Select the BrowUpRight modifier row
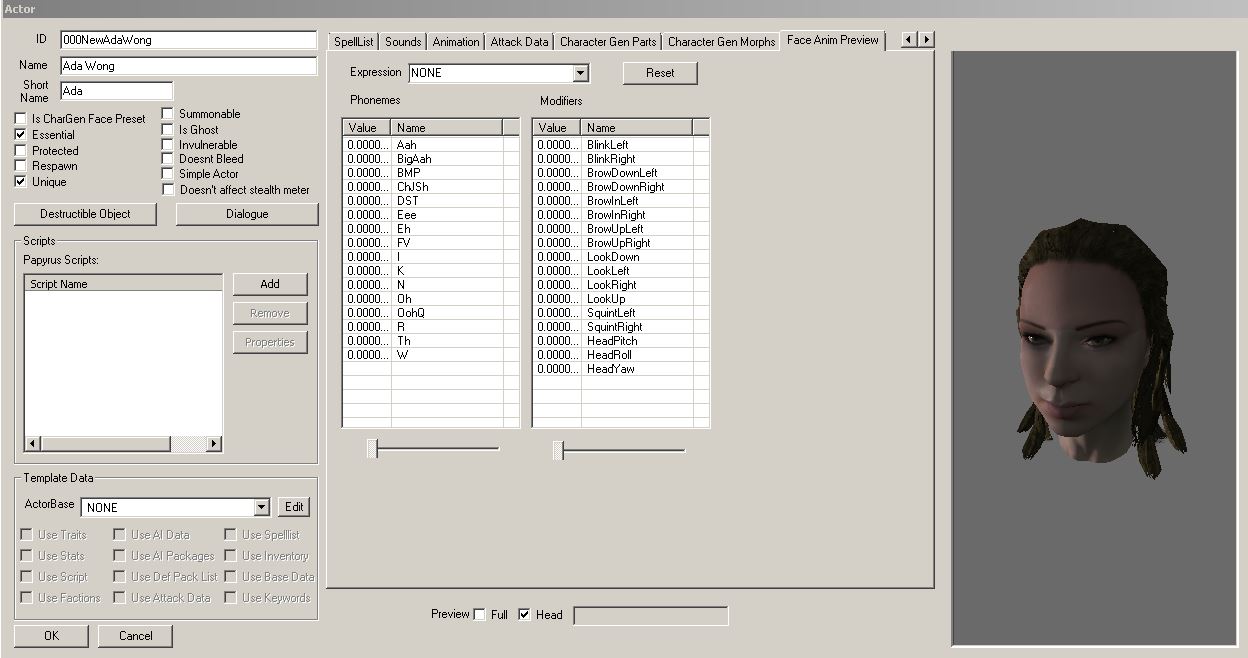The height and width of the screenshot is (658, 1248). point(621,243)
